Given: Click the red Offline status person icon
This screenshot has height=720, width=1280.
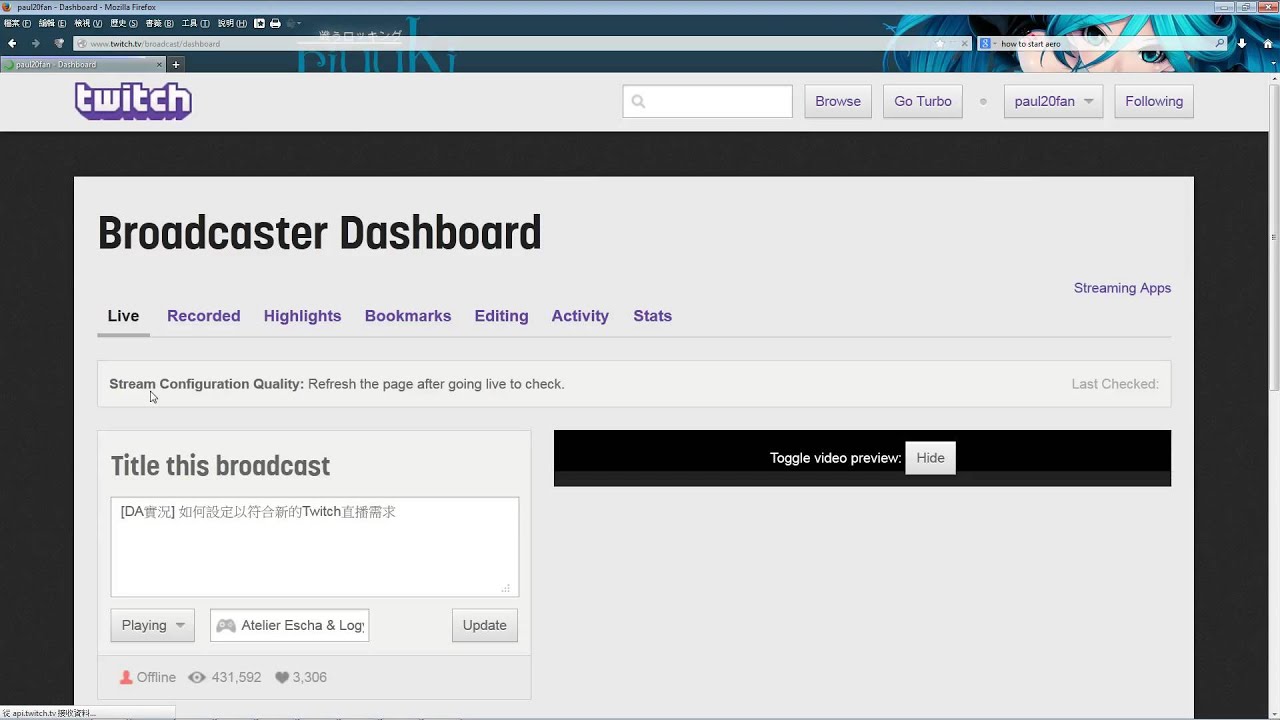Looking at the screenshot, I should coord(126,677).
